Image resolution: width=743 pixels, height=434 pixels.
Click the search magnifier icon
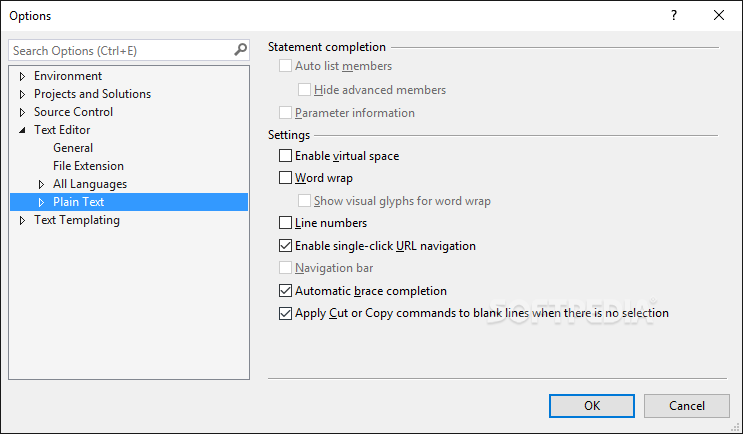(241, 49)
